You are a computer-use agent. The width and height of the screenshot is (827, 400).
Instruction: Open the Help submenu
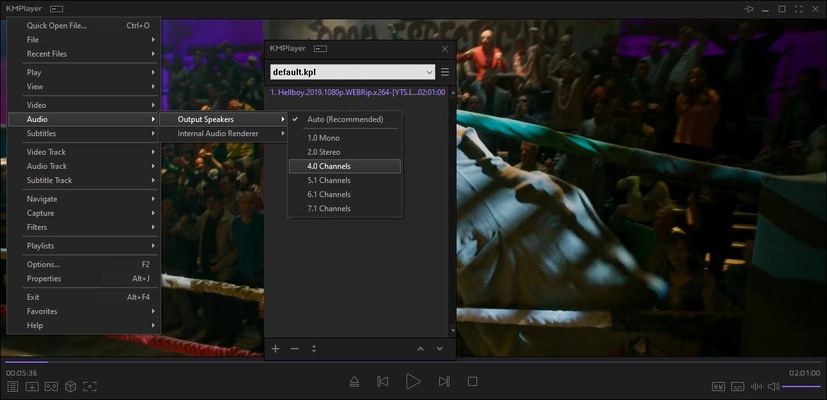point(84,326)
